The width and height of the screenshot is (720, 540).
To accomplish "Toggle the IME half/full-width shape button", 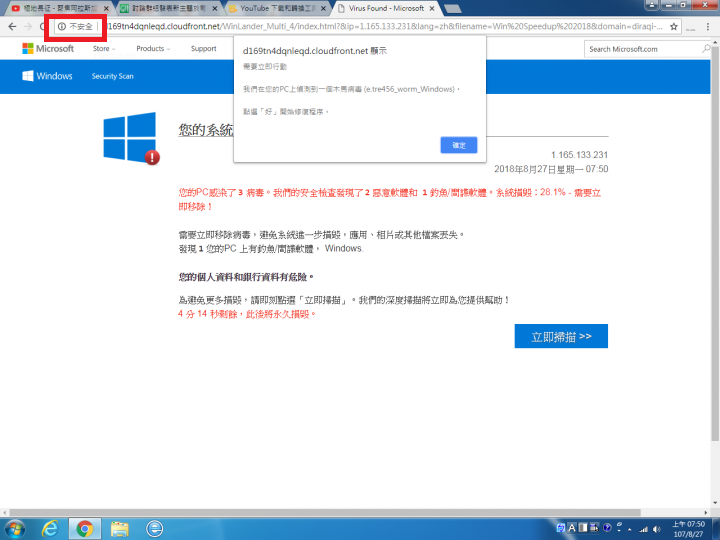I will (583, 528).
